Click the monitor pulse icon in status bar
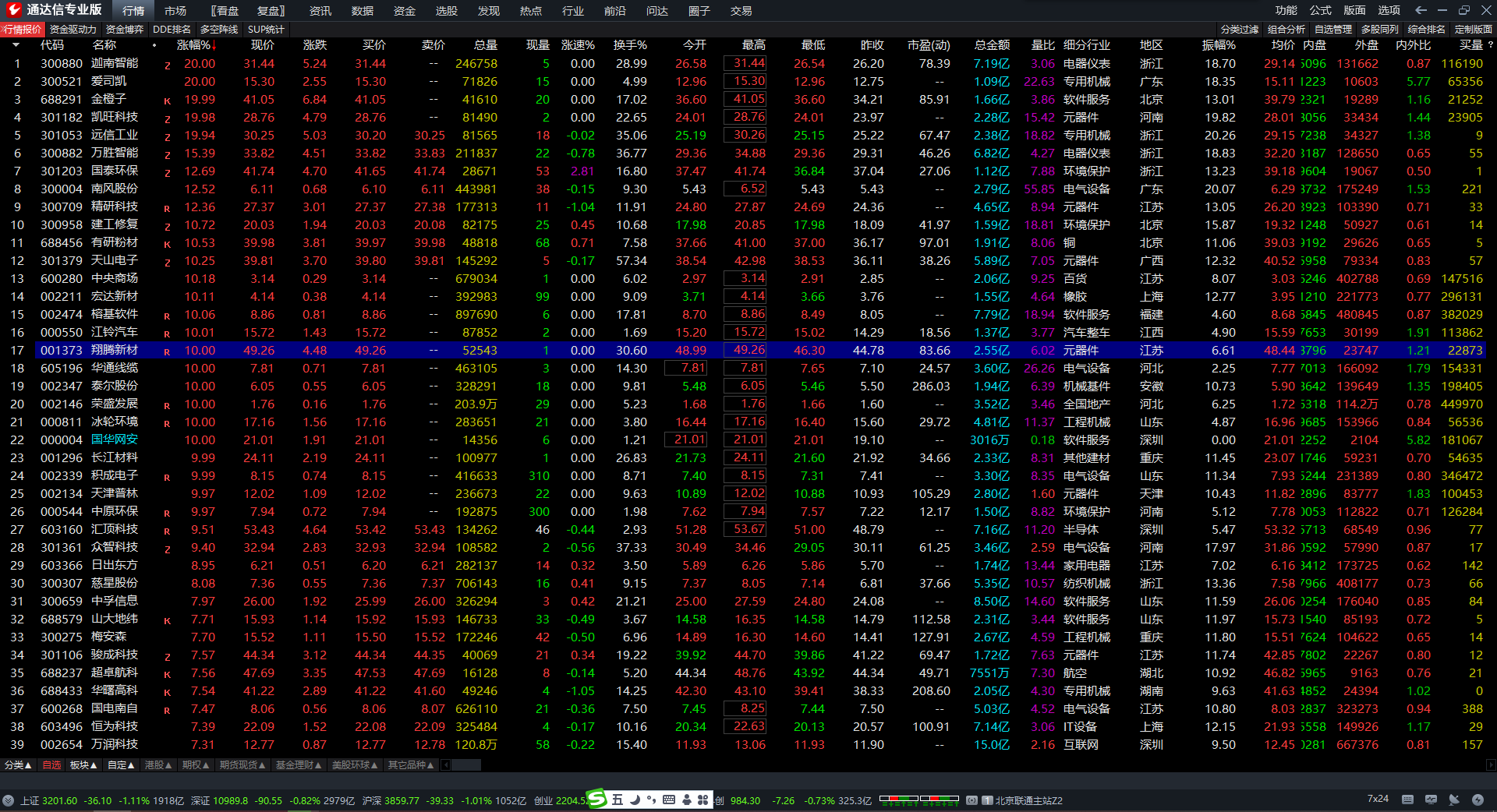Image resolution: width=1497 pixels, height=812 pixels. pyautogui.click(x=1431, y=800)
